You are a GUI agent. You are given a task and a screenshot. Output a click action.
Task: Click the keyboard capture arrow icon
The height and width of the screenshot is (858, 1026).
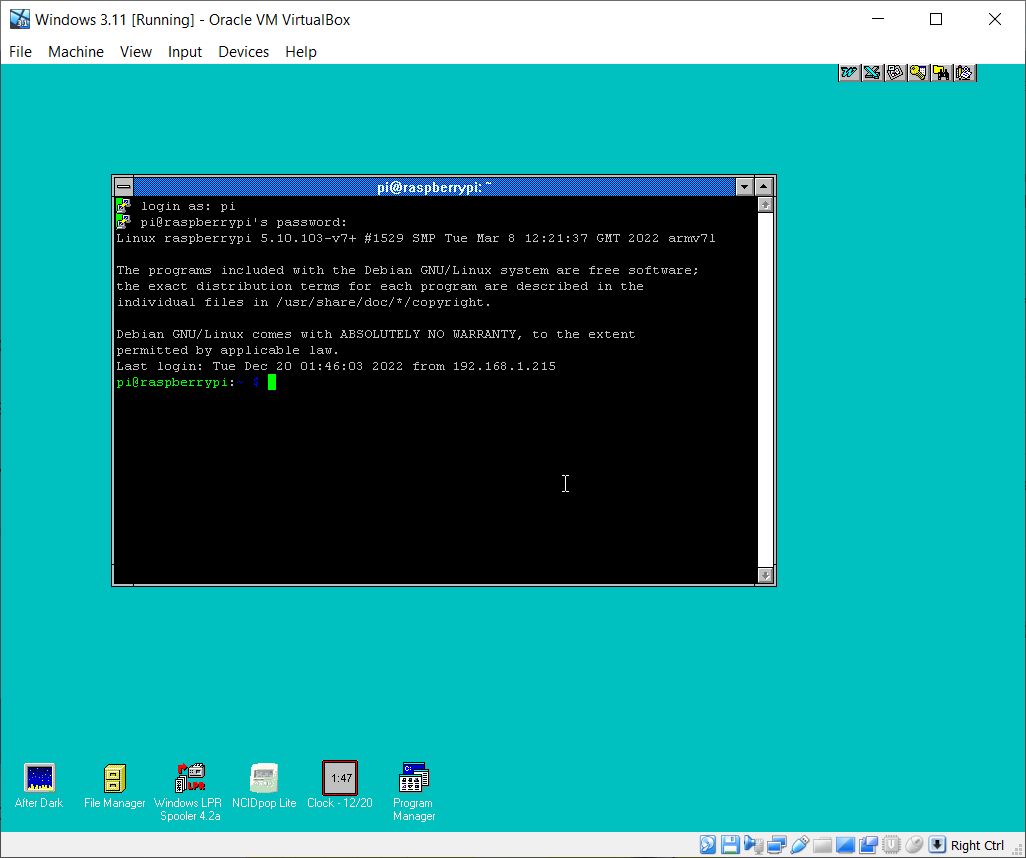click(937, 844)
